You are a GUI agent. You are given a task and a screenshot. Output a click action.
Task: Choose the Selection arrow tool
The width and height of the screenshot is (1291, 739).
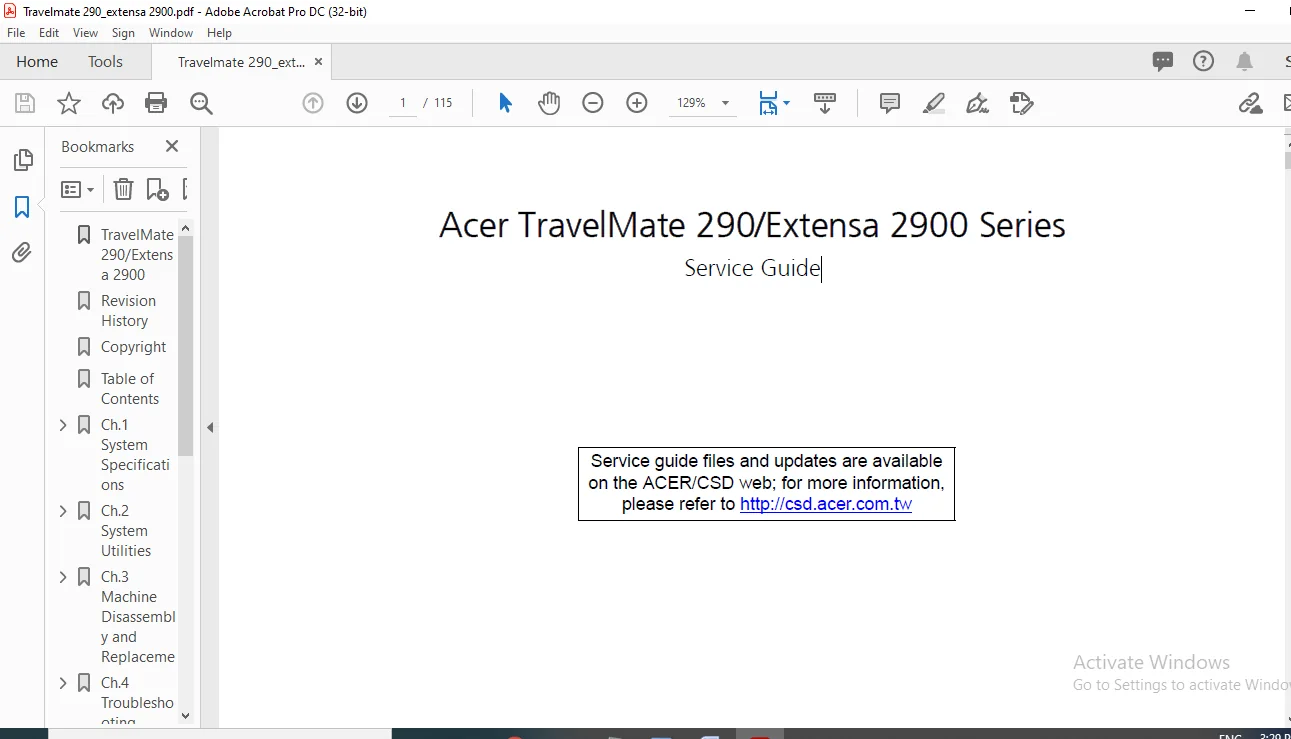pyautogui.click(x=505, y=103)
